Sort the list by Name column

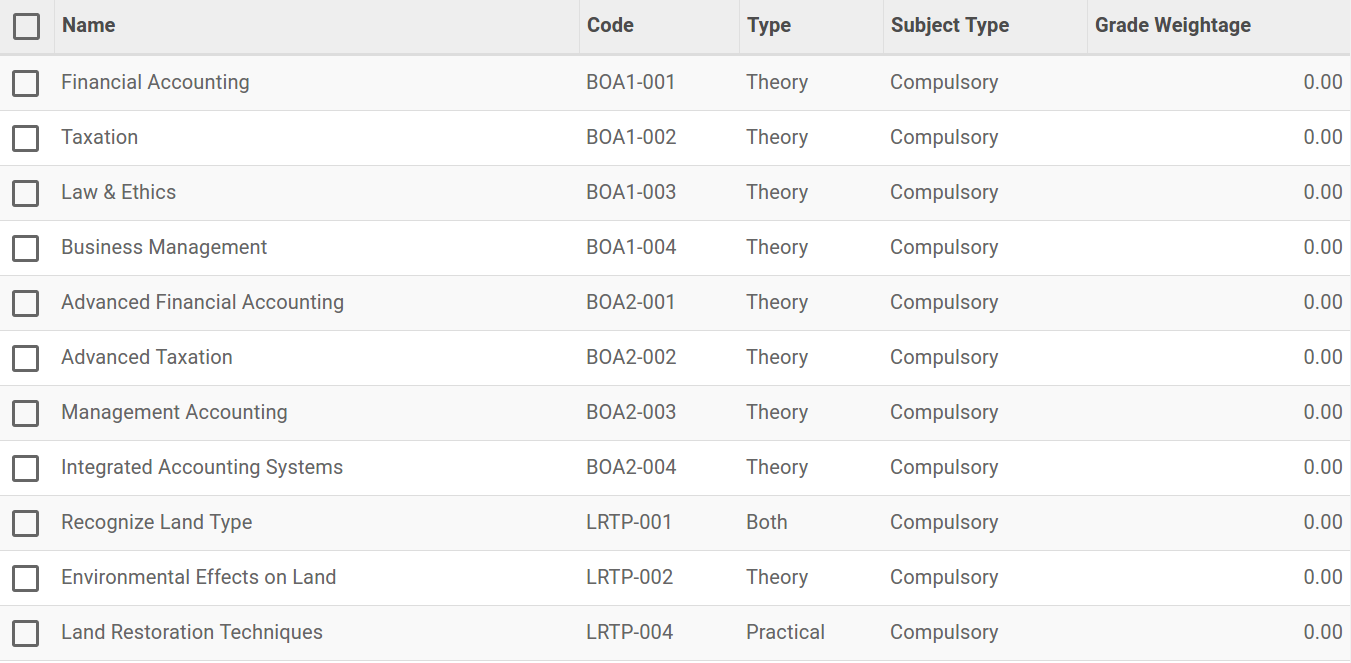point(88,26)
